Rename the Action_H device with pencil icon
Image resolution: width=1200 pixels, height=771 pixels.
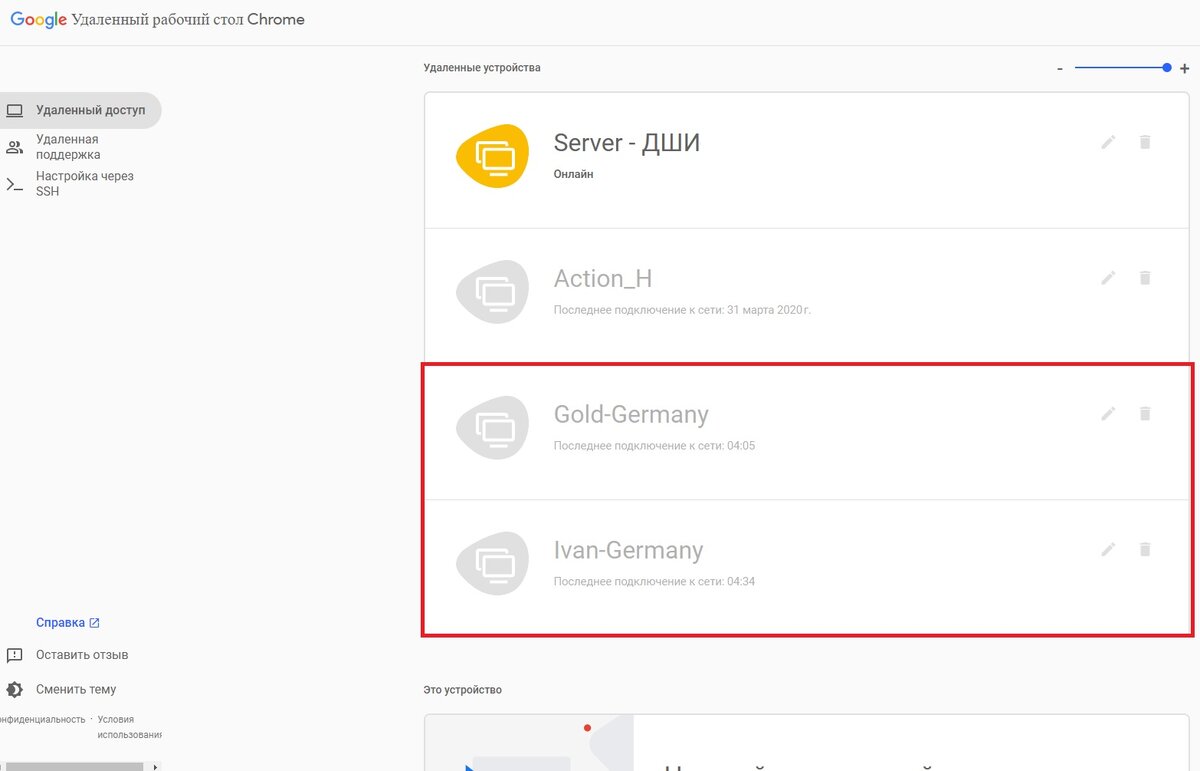pos(1108,278)
